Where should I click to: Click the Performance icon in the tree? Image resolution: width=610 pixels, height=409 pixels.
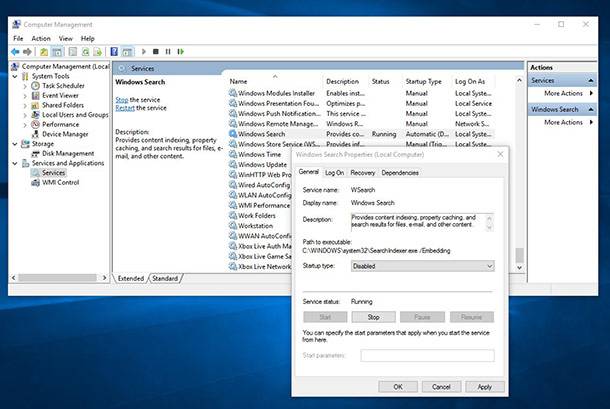35,125
